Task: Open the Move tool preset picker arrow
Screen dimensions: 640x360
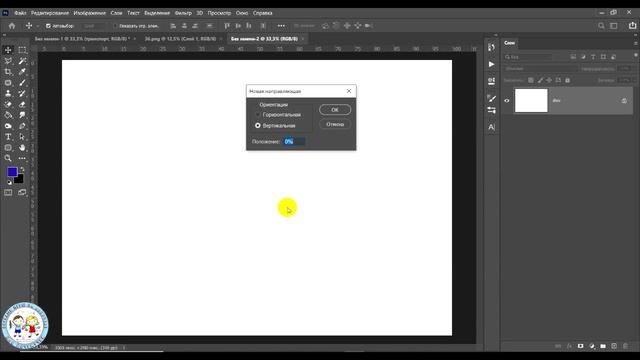Action: [38, 26]
